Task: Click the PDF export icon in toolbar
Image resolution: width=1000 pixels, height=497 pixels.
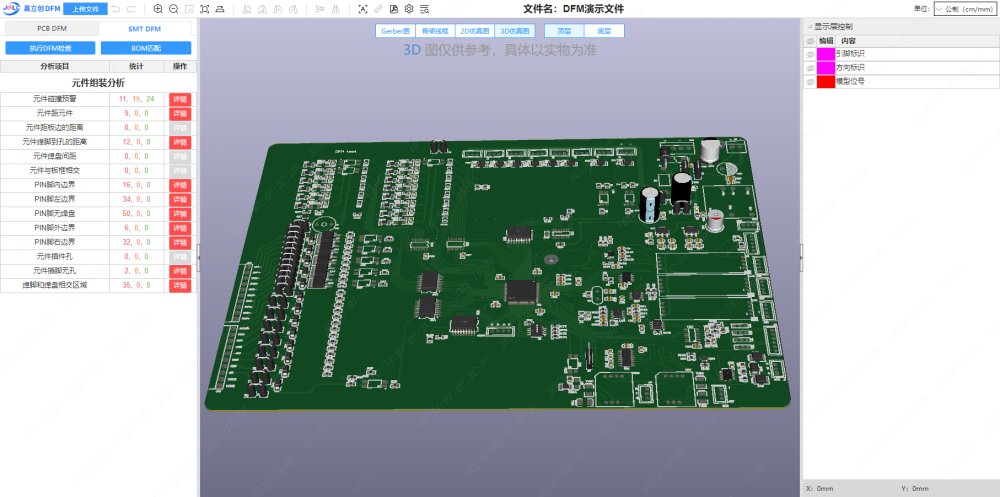Action: coord(393,9)
